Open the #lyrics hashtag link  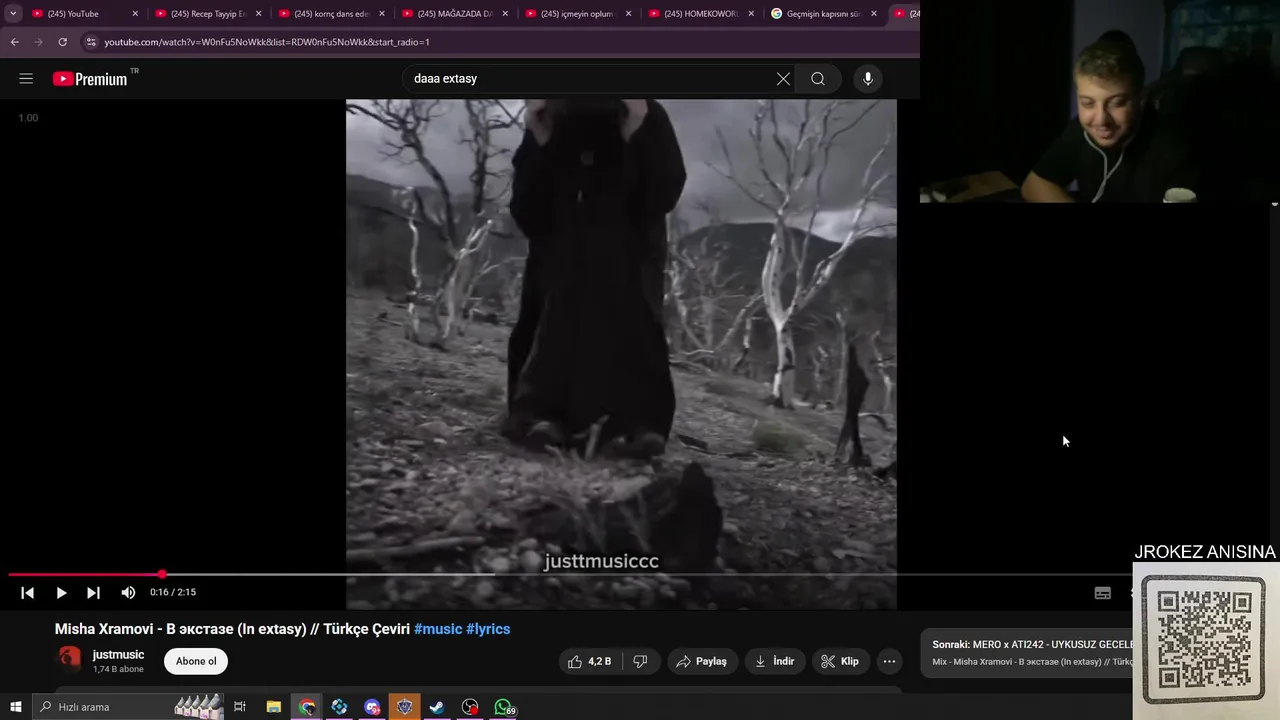coord(488,629)
